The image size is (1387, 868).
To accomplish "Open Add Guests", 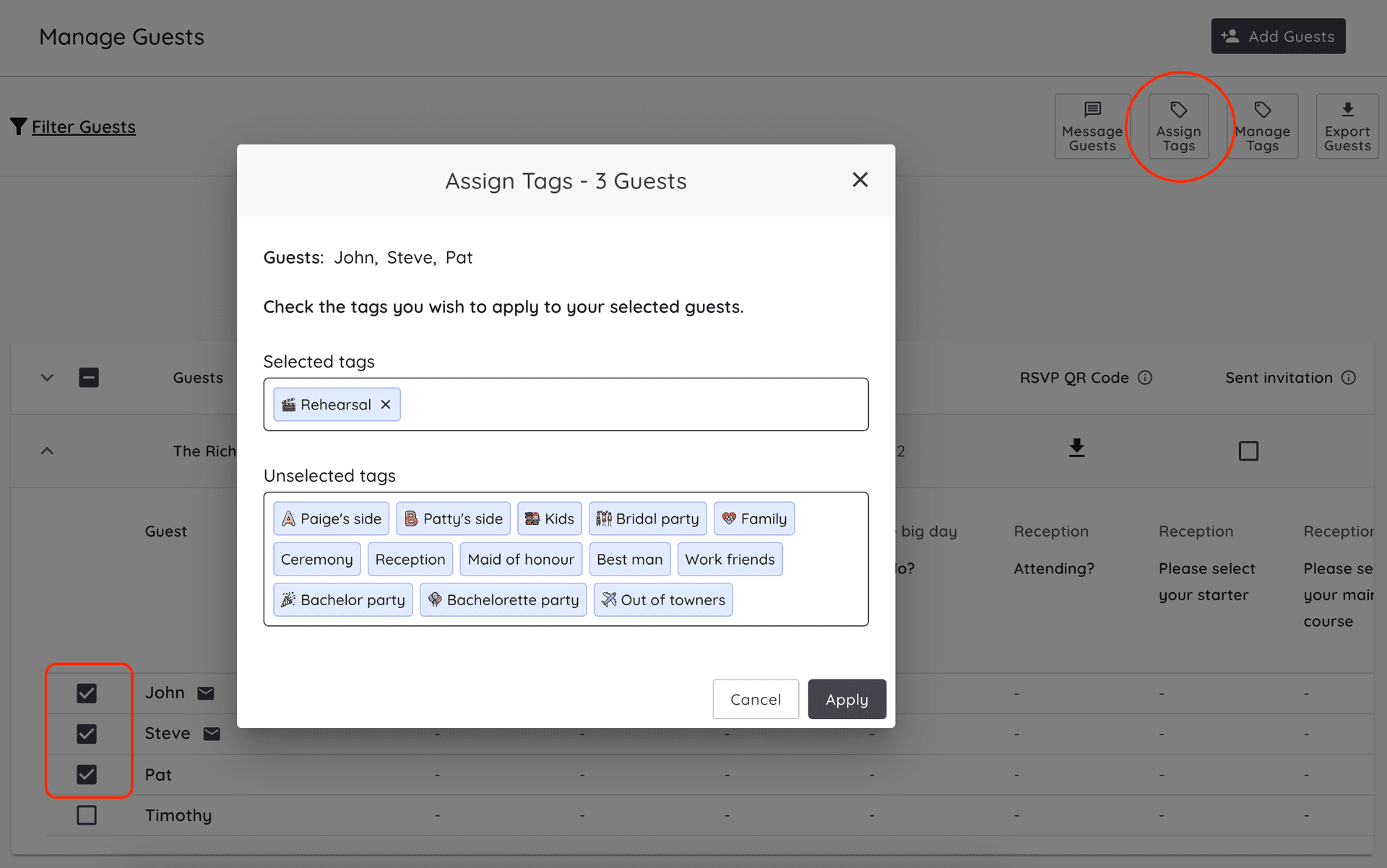I will point(1277,36).
